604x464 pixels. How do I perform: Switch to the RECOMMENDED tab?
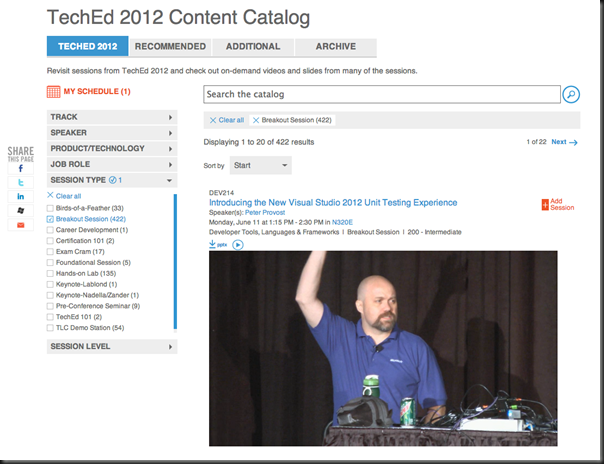pos(170,47)
